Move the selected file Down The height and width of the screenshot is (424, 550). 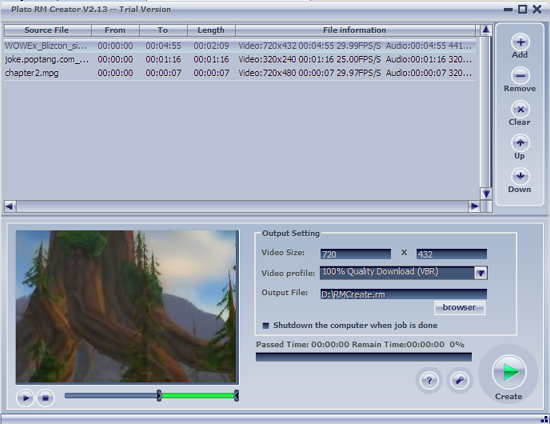coord(520,176)
